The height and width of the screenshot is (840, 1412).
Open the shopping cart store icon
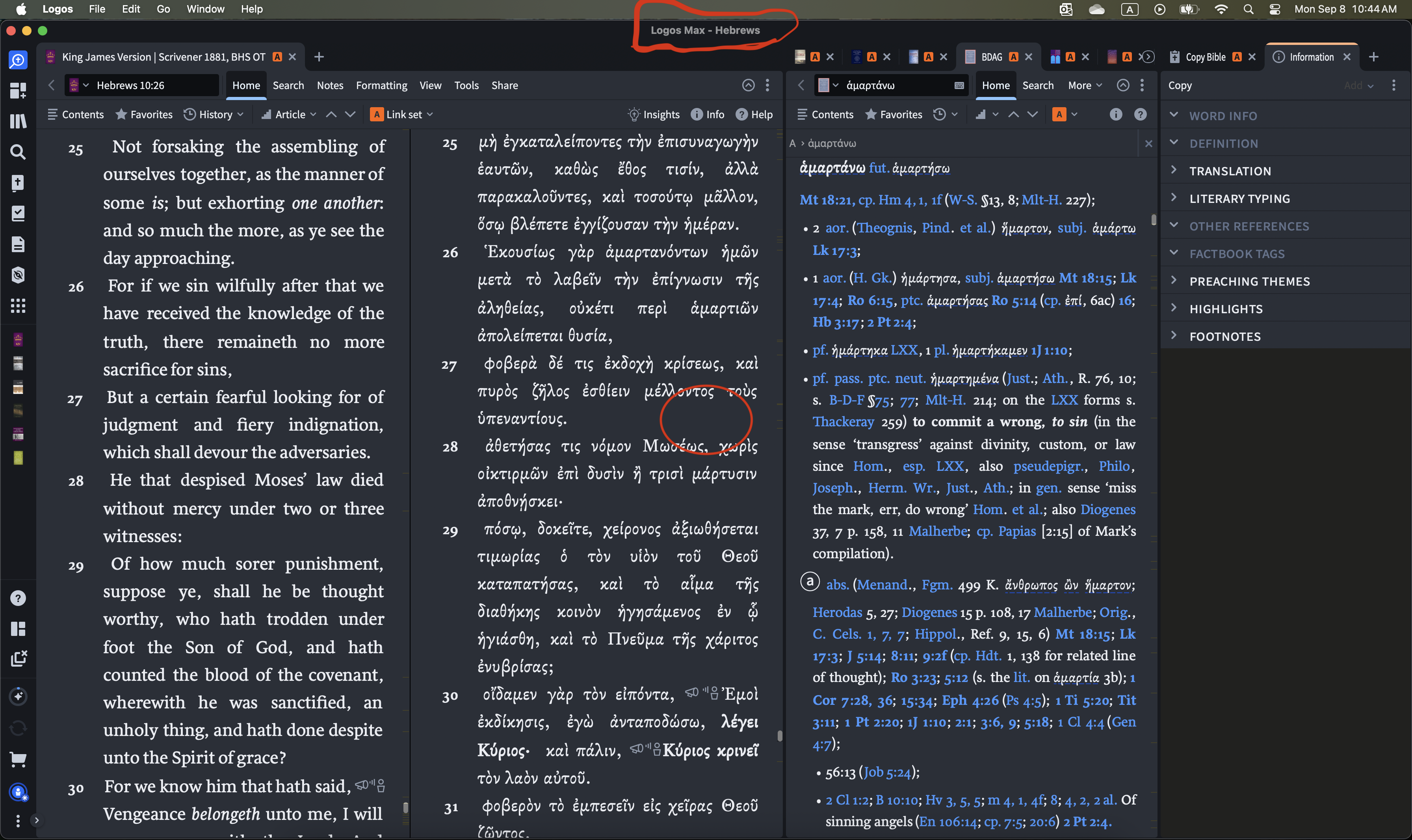pyautogui.click(x=18, y=760)
